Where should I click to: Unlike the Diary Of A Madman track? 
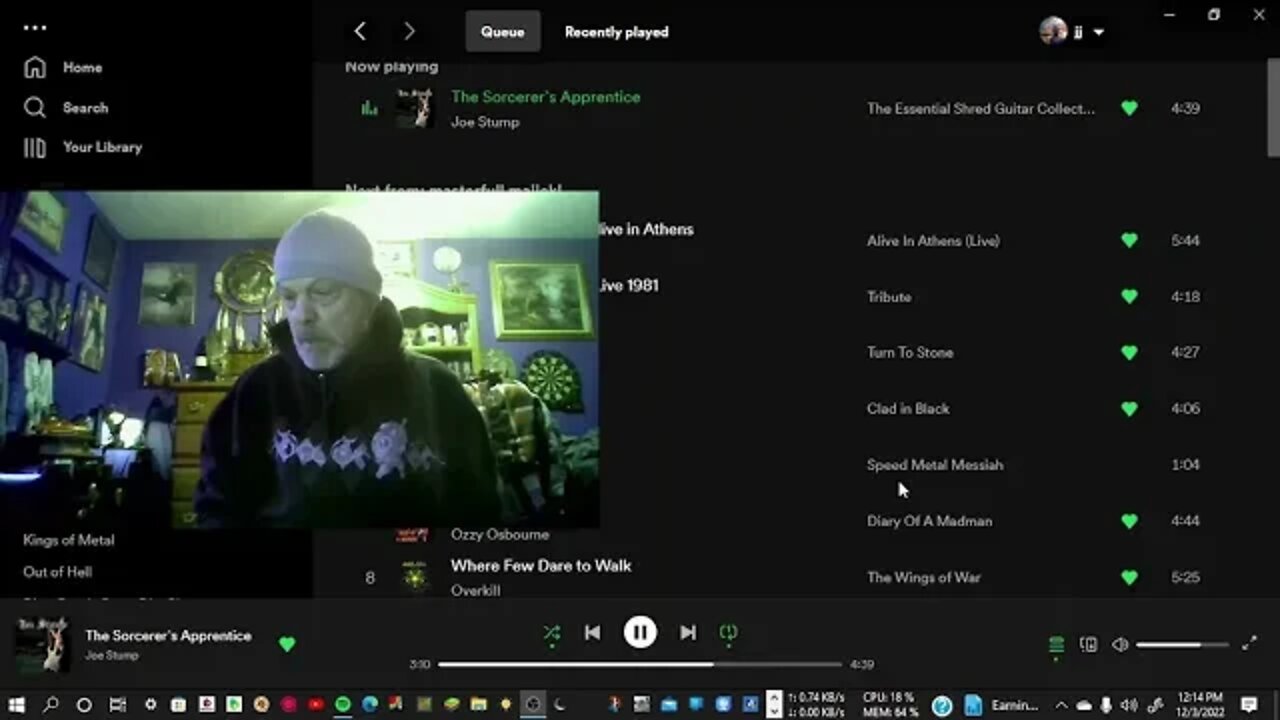coord(1129,520)
